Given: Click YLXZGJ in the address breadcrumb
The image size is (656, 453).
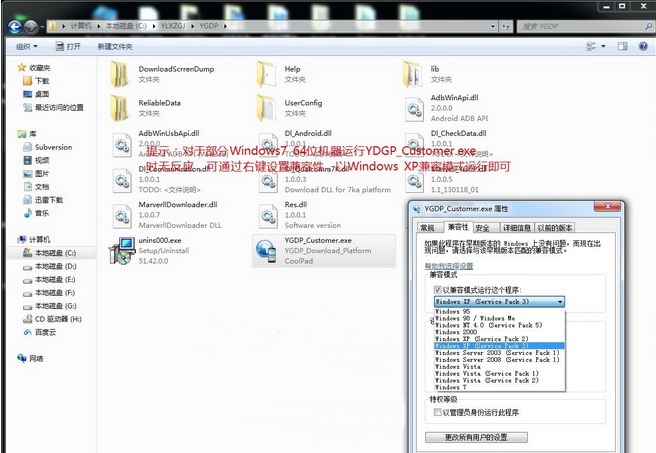Looking at the screenshot, I should (x=173, y=26).
